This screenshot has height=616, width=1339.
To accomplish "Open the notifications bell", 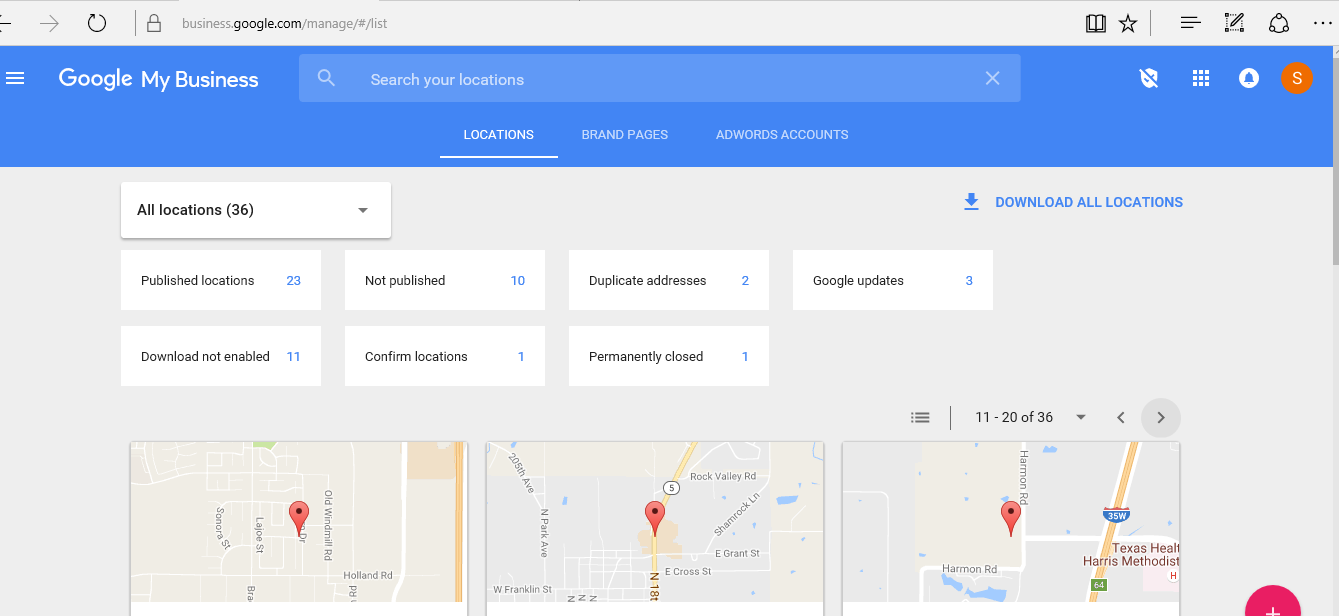I will (x=1248, y=78).
